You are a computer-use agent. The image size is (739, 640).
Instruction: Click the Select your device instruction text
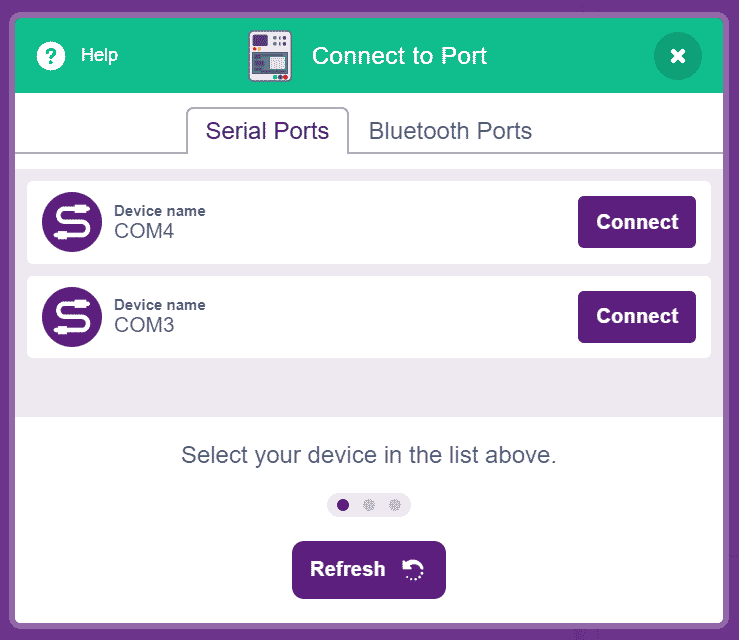tap(369, 455)
